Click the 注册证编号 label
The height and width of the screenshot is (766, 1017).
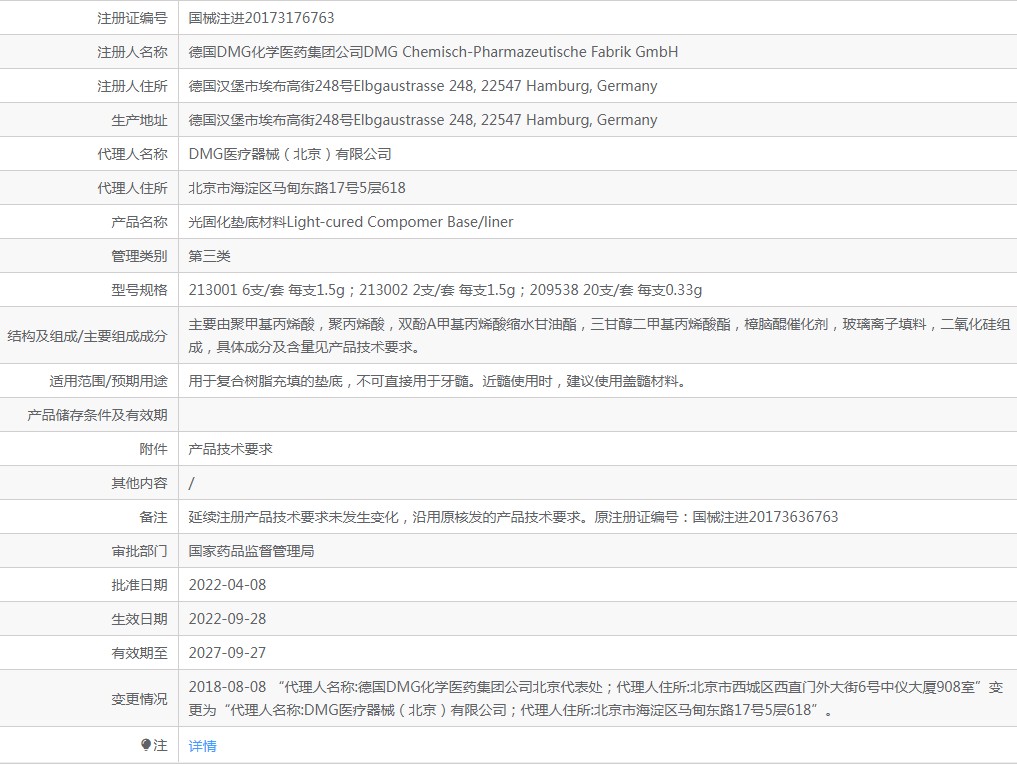click(132, 18)
